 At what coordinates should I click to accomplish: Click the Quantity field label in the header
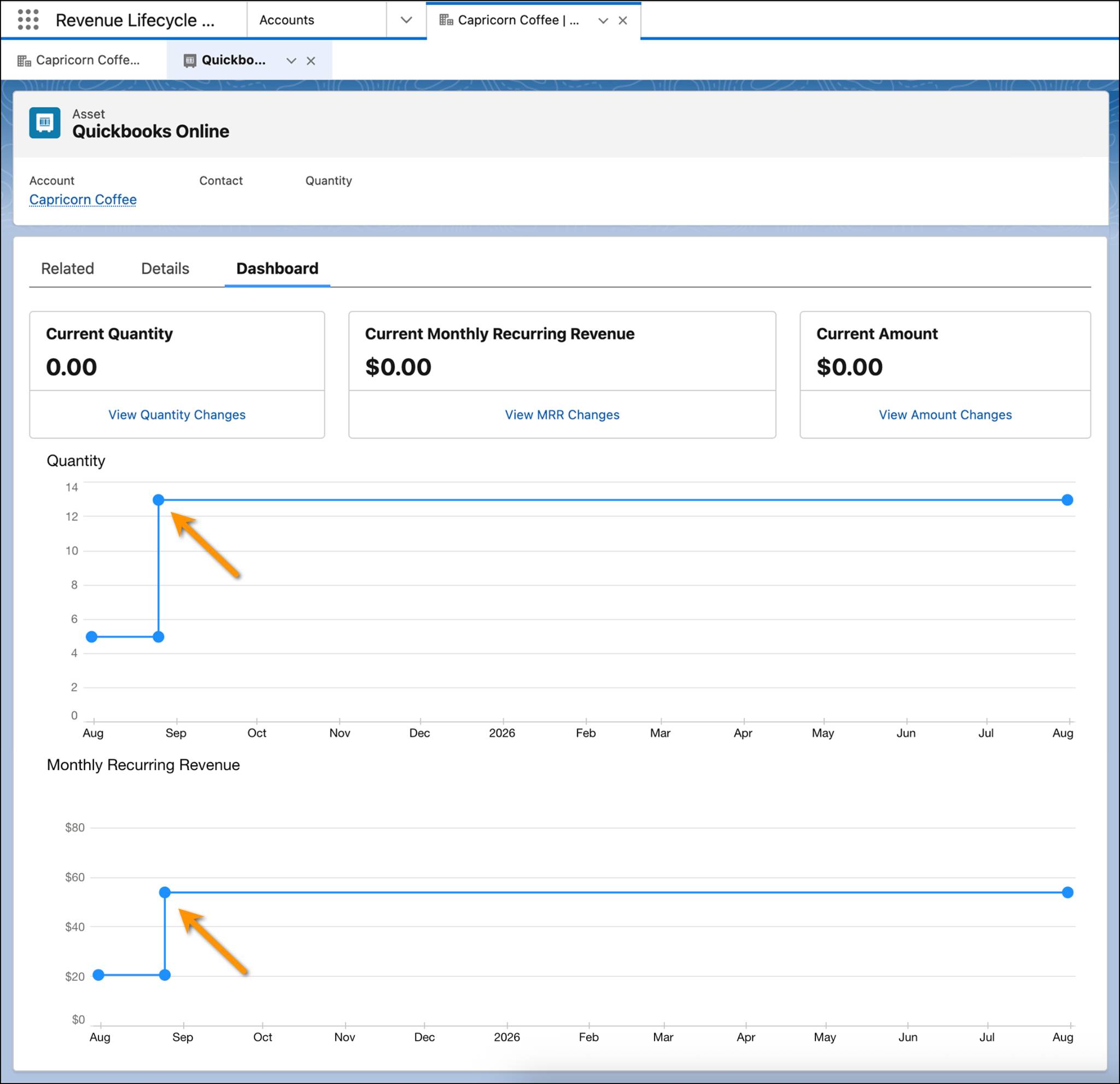click(329, 180)
